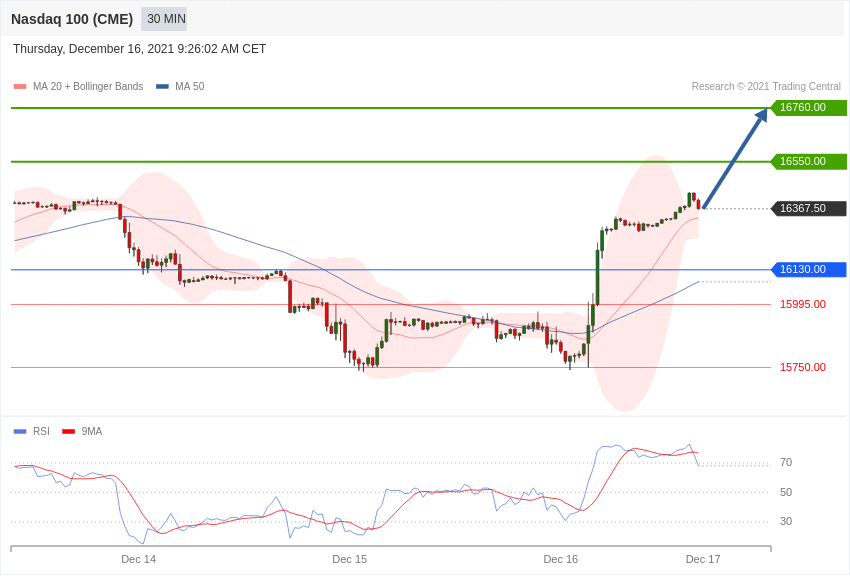The image size is (850, 576).
Task: Click the RSI legend label
Action: (41, 431)
